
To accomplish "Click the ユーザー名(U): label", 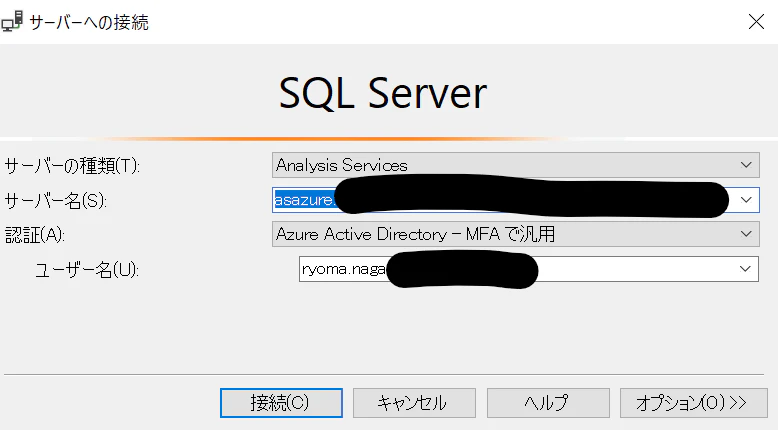I will pyautogui.click(x=87, y=270).
